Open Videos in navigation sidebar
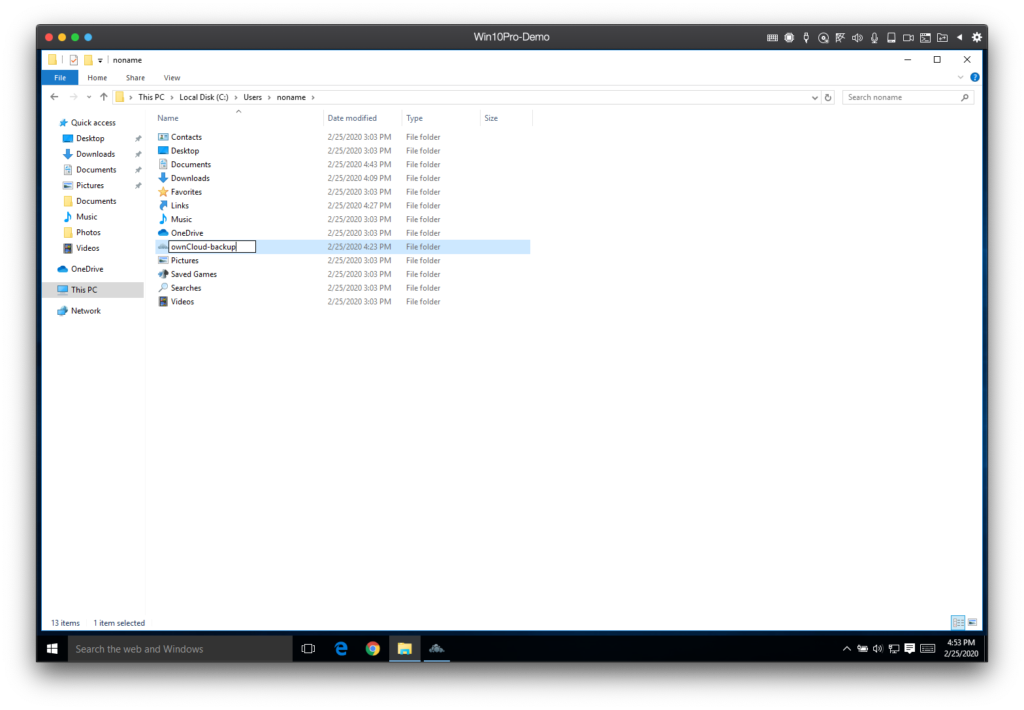This screenshot has height=710, width=1024. 88,248
